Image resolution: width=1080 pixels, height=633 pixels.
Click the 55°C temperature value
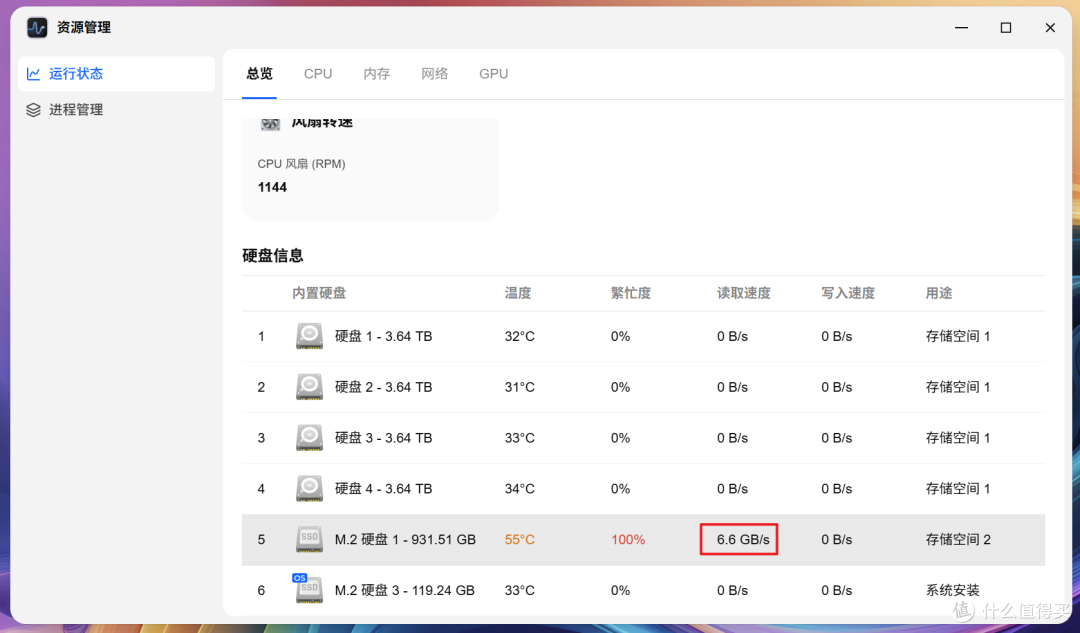click(520, 539)
